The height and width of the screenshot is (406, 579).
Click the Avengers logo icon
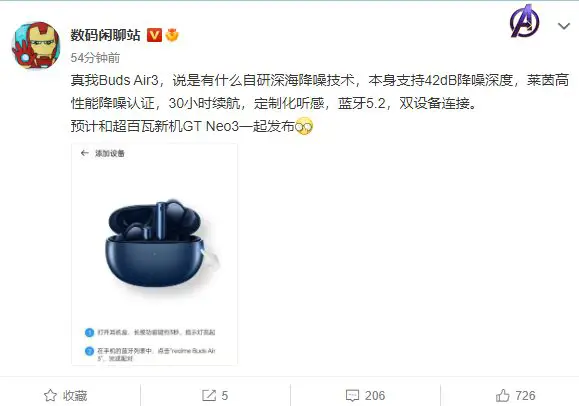tap(525, 21)
